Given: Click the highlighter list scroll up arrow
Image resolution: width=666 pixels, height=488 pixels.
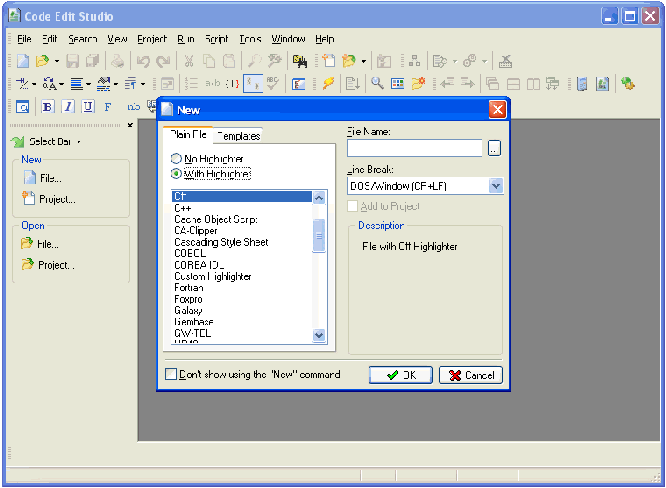Looking at the screenshot, I should (x=319, y=197).
